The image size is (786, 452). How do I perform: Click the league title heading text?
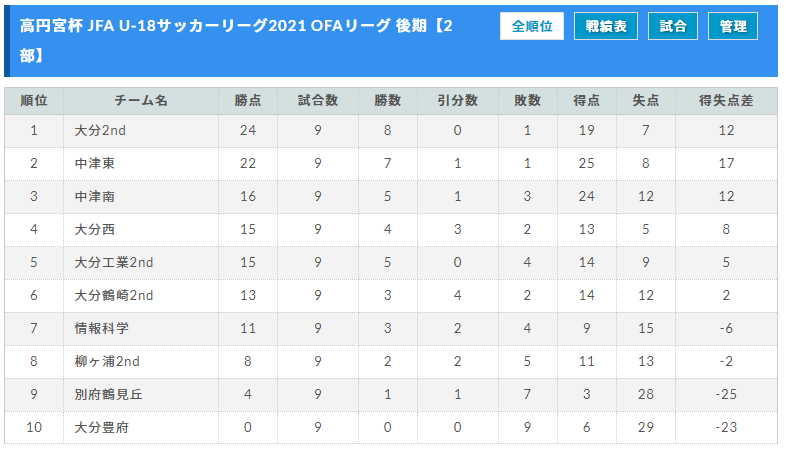tap(236, 40)
